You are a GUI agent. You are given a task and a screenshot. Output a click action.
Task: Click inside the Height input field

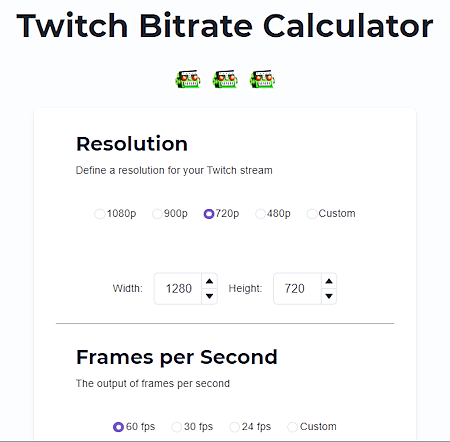coord(298,289)
